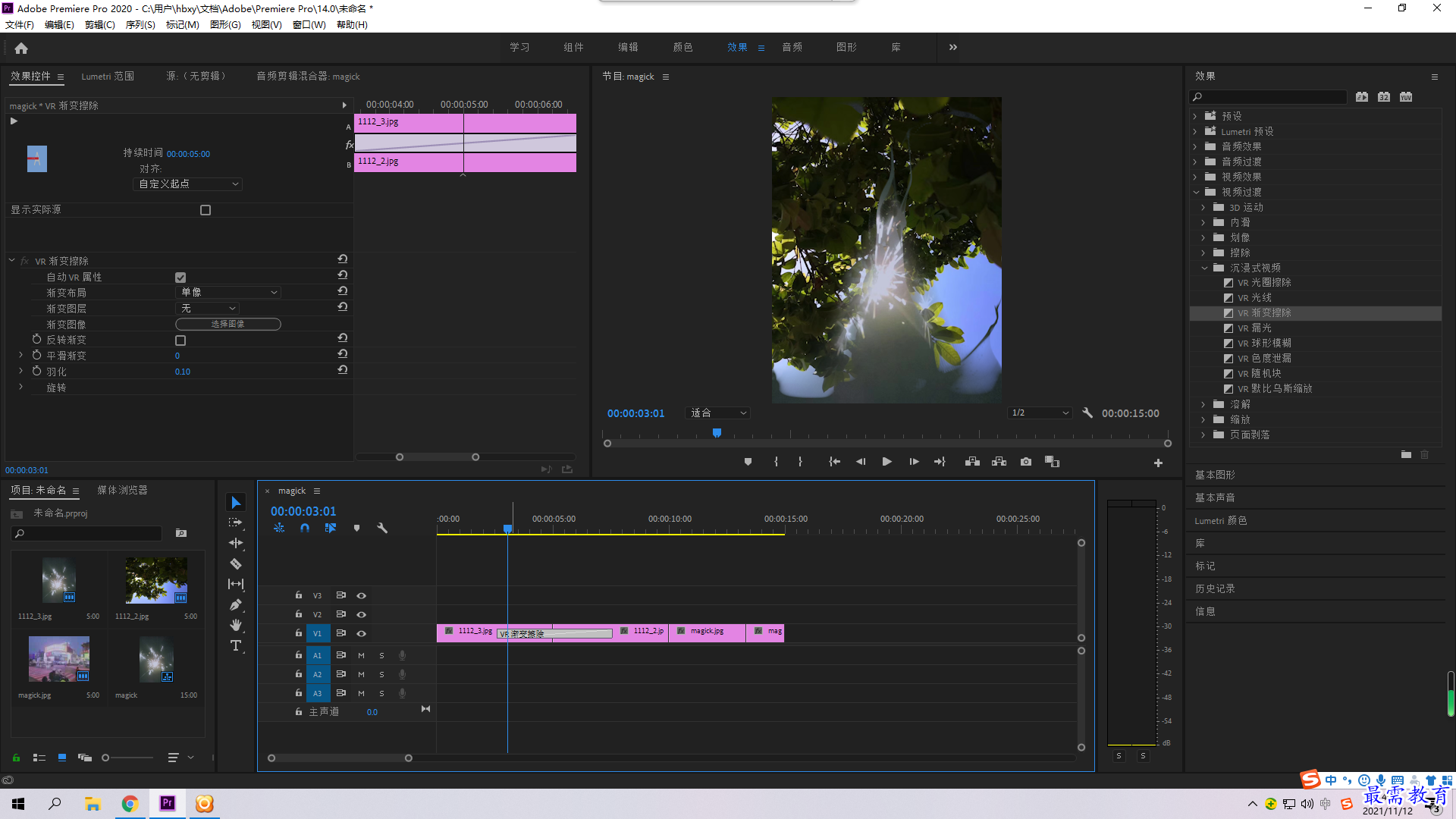Expand the 羽化 property

[20, 372]
